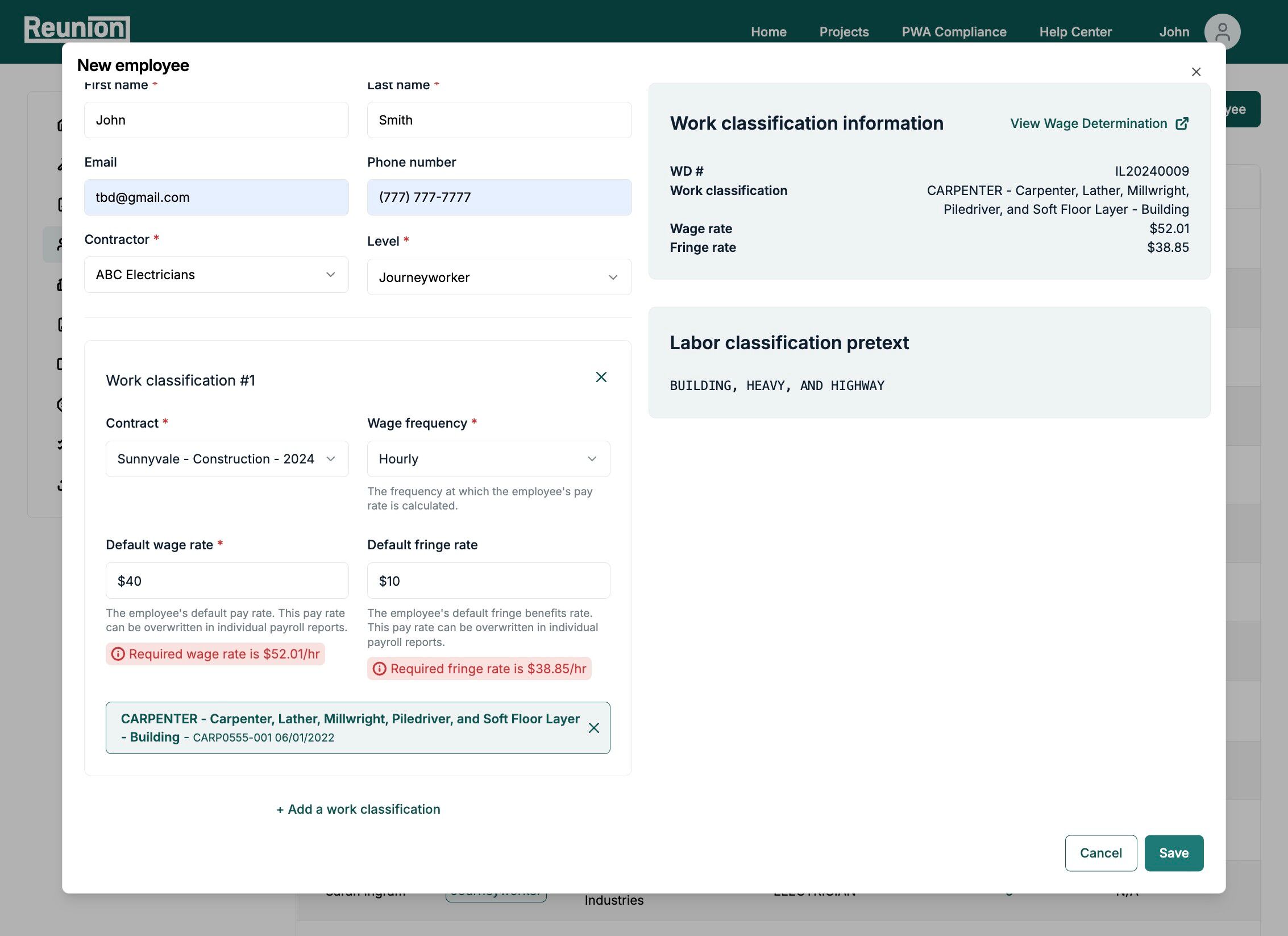Click Cancel to discard the employee

(x=1100, y=853)
